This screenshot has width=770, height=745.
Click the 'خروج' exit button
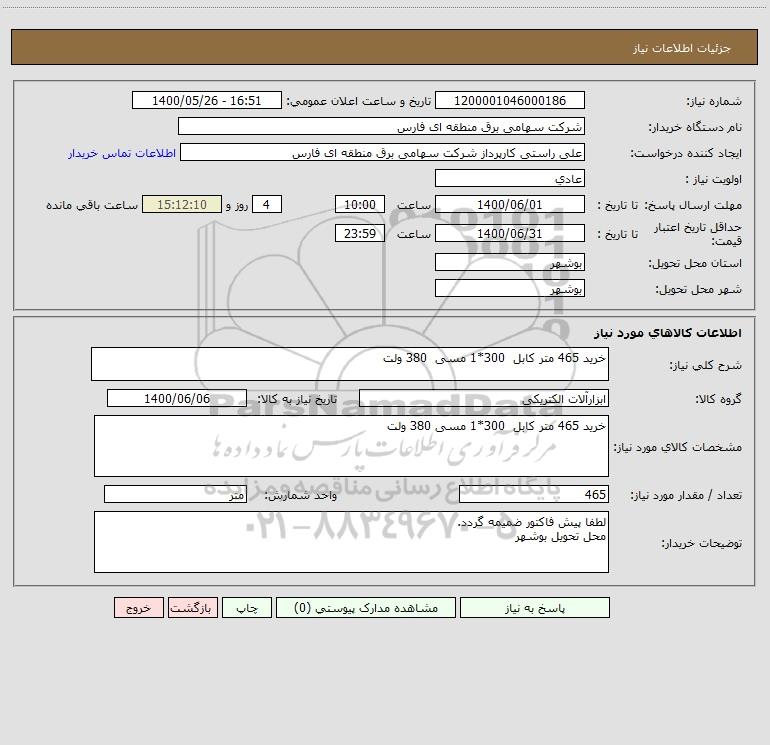(138, 608)
